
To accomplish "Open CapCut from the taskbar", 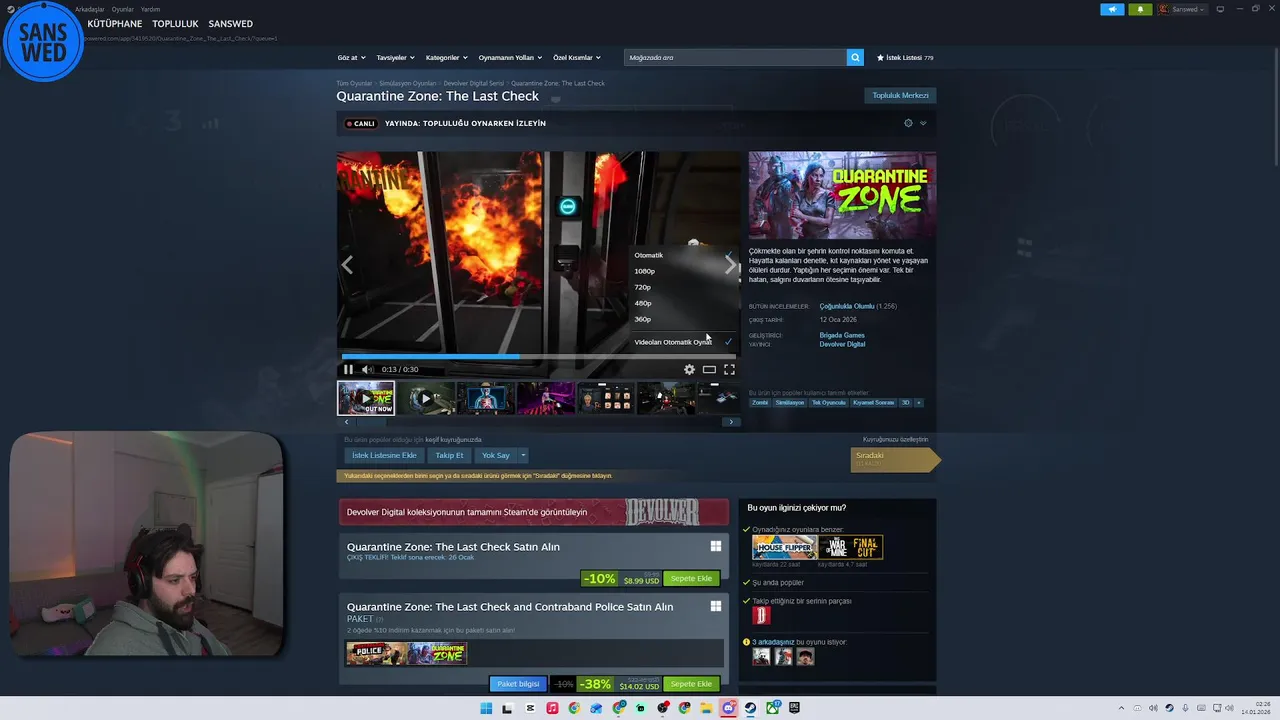I will [x=530, y=708].
